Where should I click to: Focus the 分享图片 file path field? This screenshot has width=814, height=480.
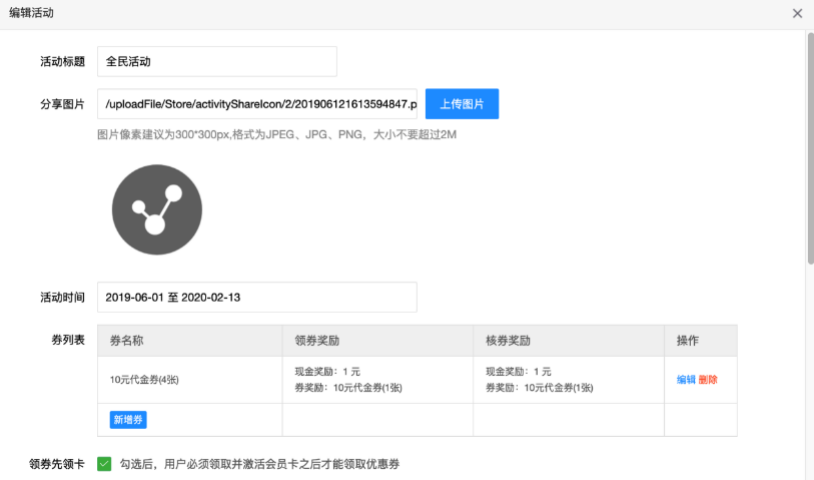(257, 104)
